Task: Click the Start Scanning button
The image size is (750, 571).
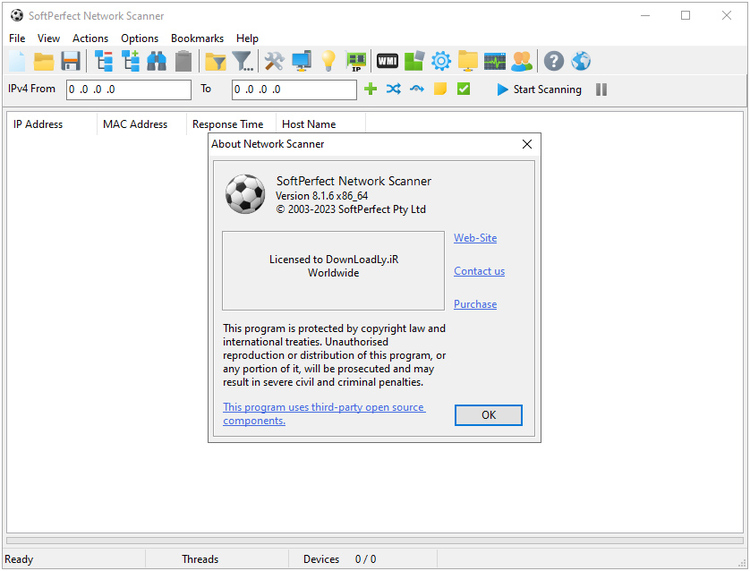Action: click(x=538, y=90)
